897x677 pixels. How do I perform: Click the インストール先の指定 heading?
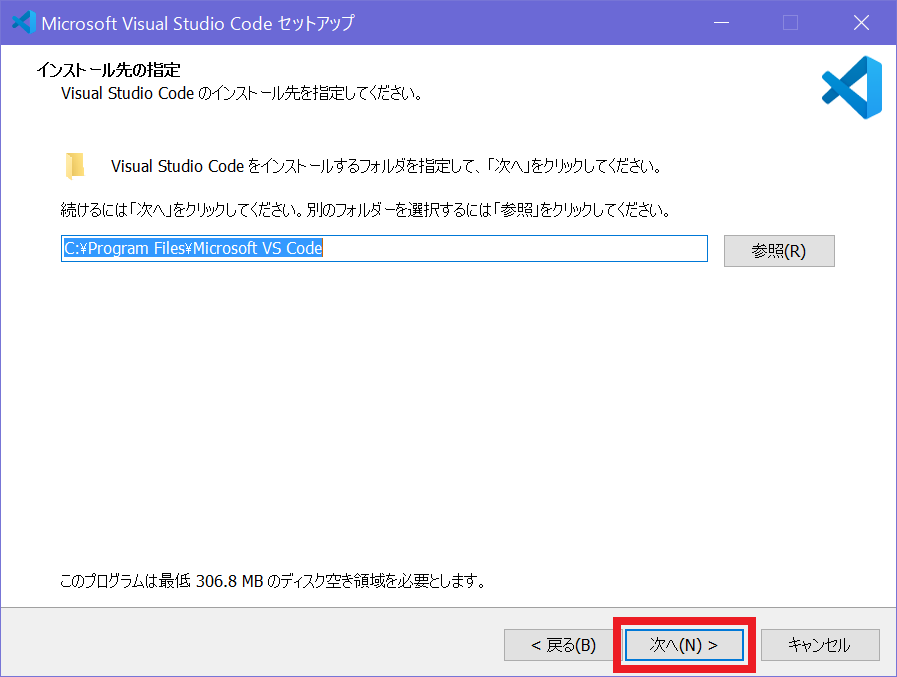coord(108,71)
